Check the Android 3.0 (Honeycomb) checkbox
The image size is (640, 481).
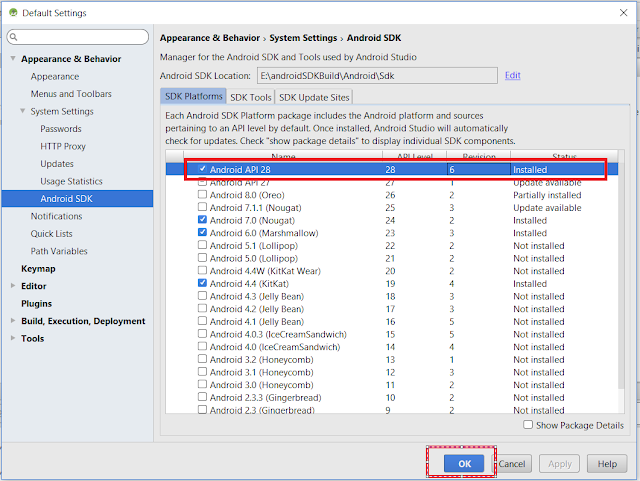click(x=202, y=384)
